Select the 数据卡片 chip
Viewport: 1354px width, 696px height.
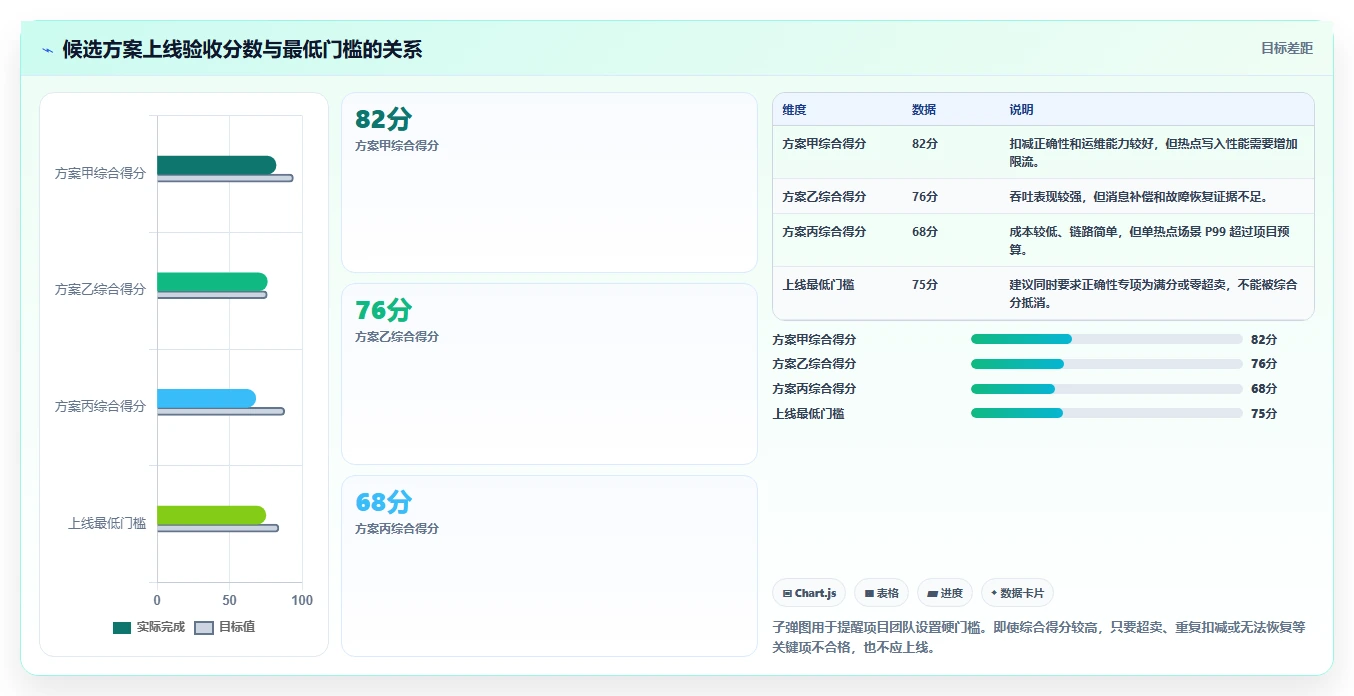tap(1017, 593)
